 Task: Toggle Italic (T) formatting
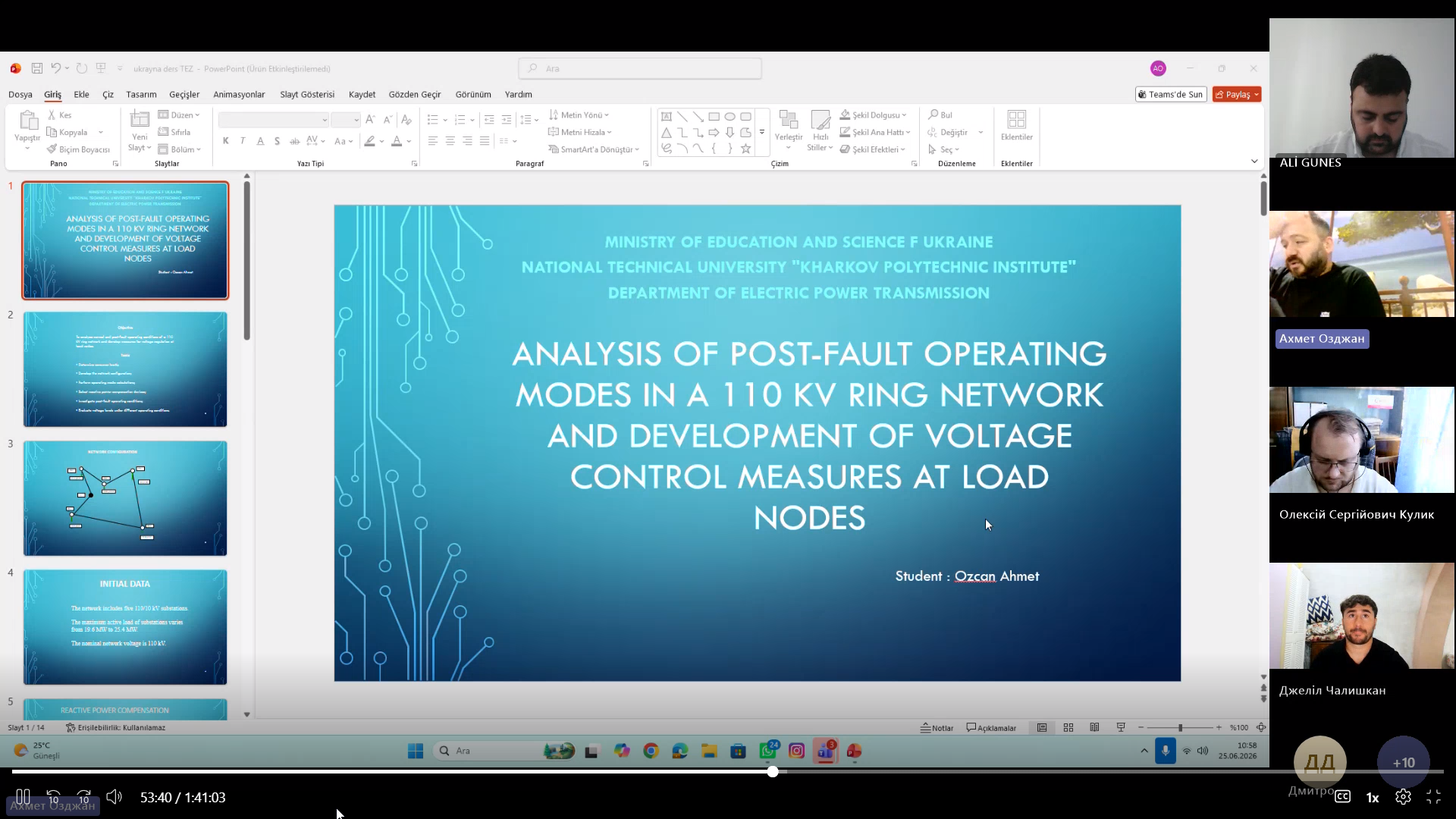coord(243,141)
